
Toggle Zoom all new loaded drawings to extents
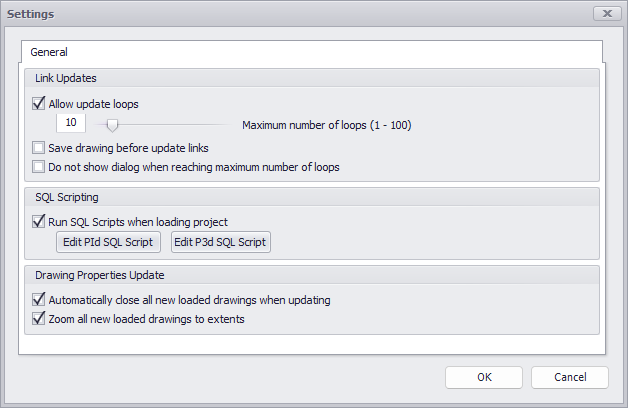[x=40, y=319]
